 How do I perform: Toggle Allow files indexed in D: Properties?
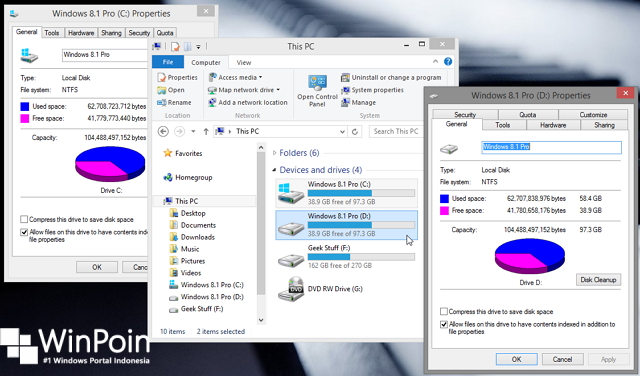pos(444,325)
